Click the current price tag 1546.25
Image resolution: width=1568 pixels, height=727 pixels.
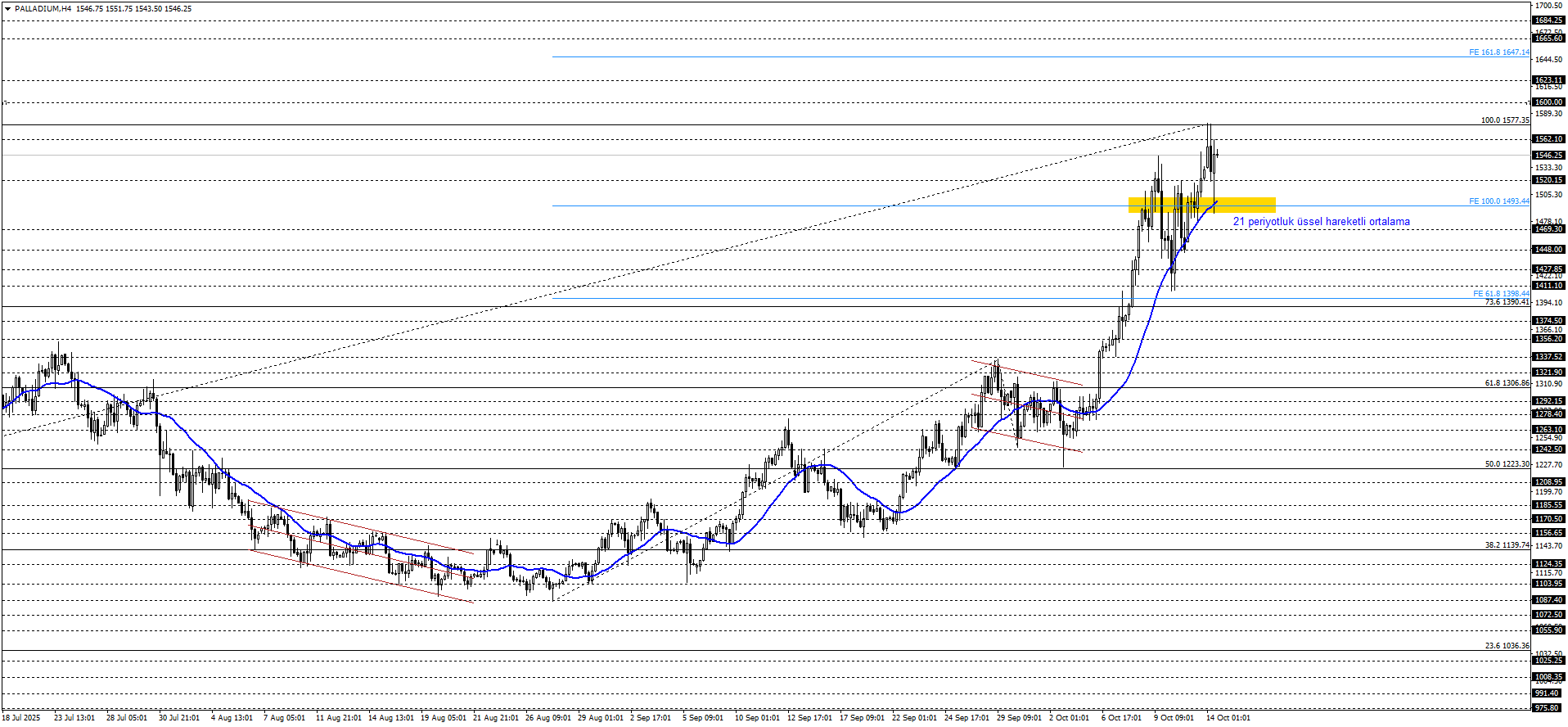coord(1548,156)
